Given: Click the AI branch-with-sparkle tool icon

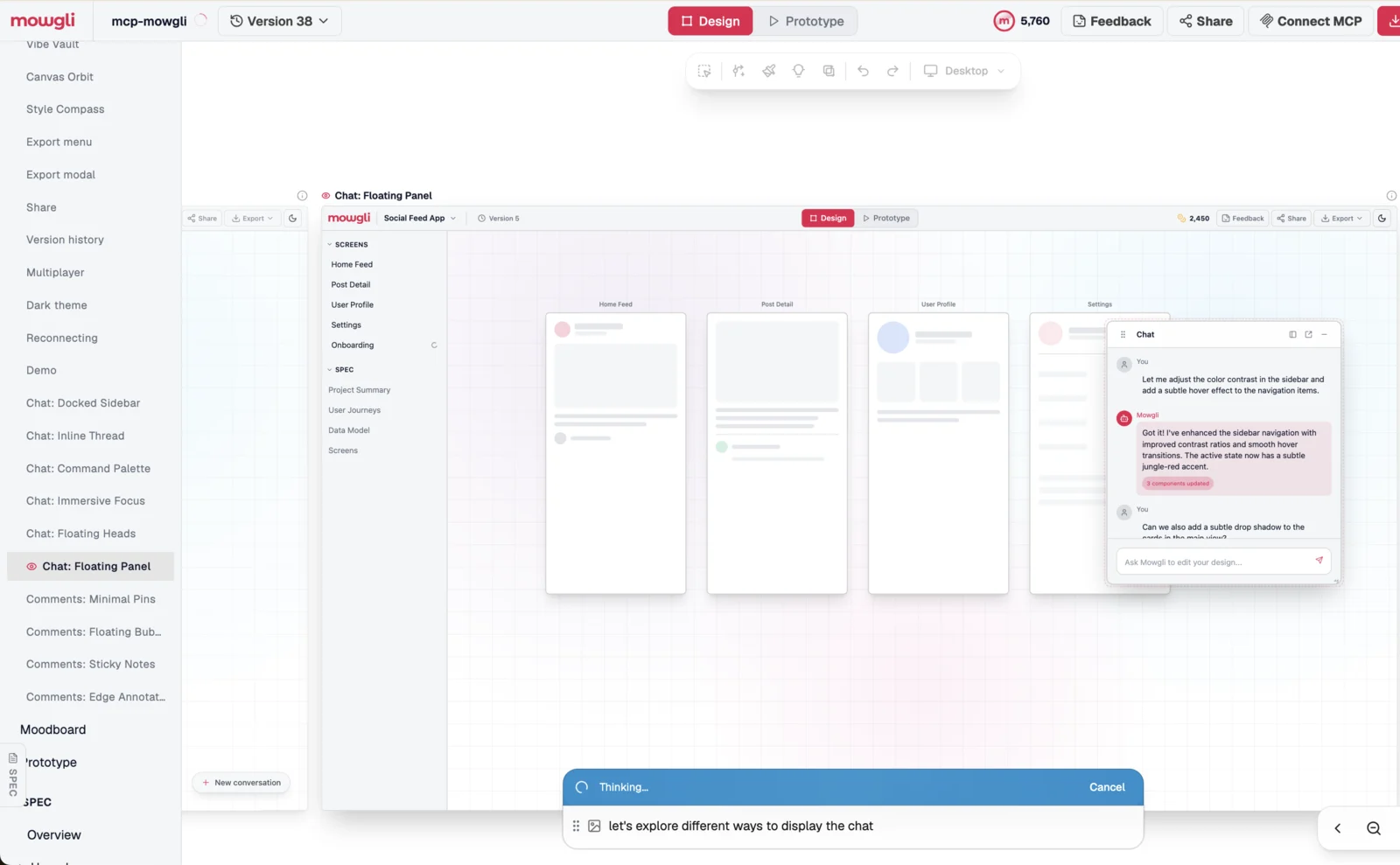Looking at the screenshot, I should (738, 71).
